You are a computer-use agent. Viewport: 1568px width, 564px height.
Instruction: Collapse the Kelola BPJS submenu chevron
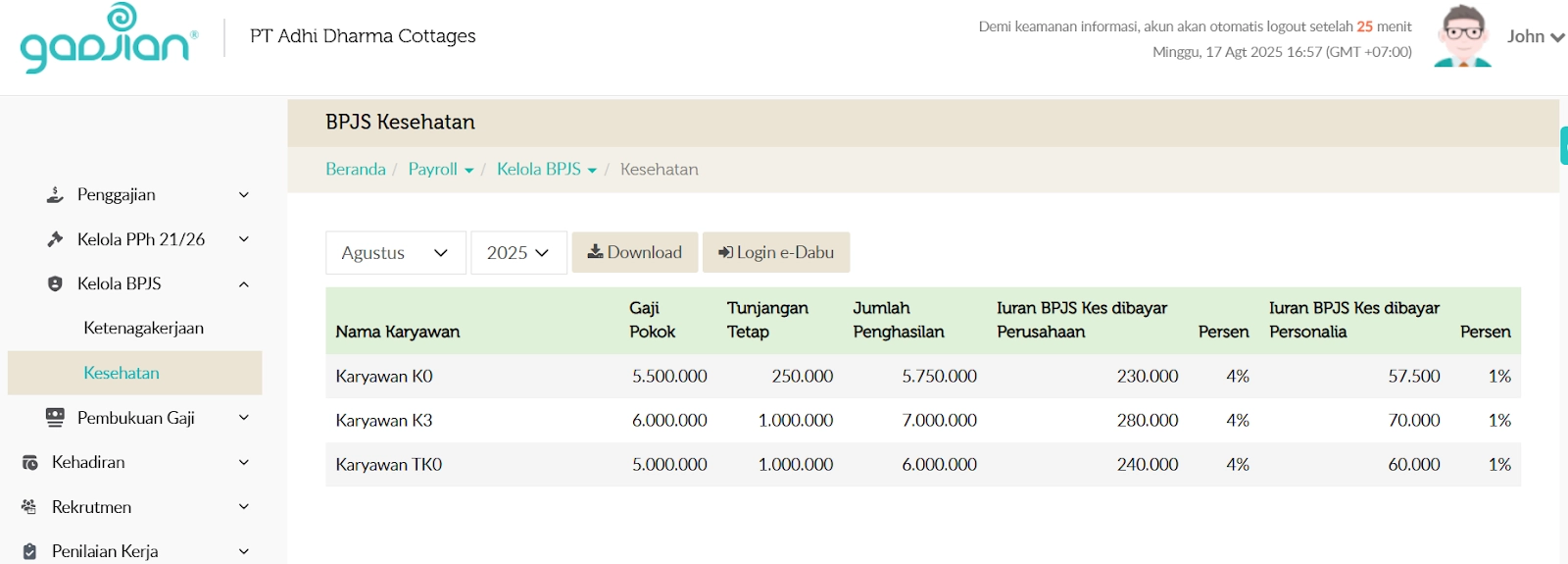coord(244,284)
